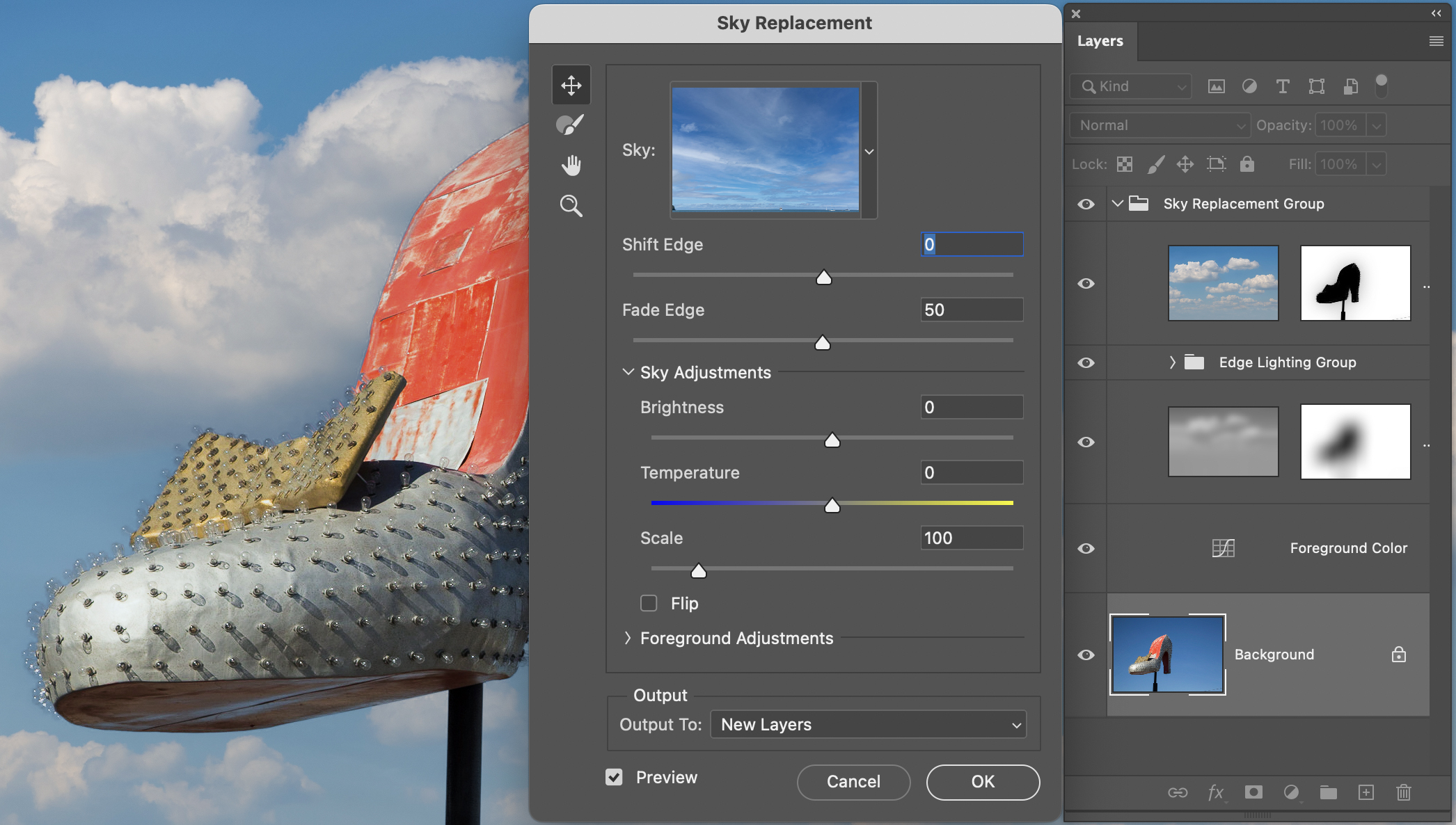This screenshot has height=825, width=1456.
Task: Select the Brush tool in toolbar
Action: [571, 124]
